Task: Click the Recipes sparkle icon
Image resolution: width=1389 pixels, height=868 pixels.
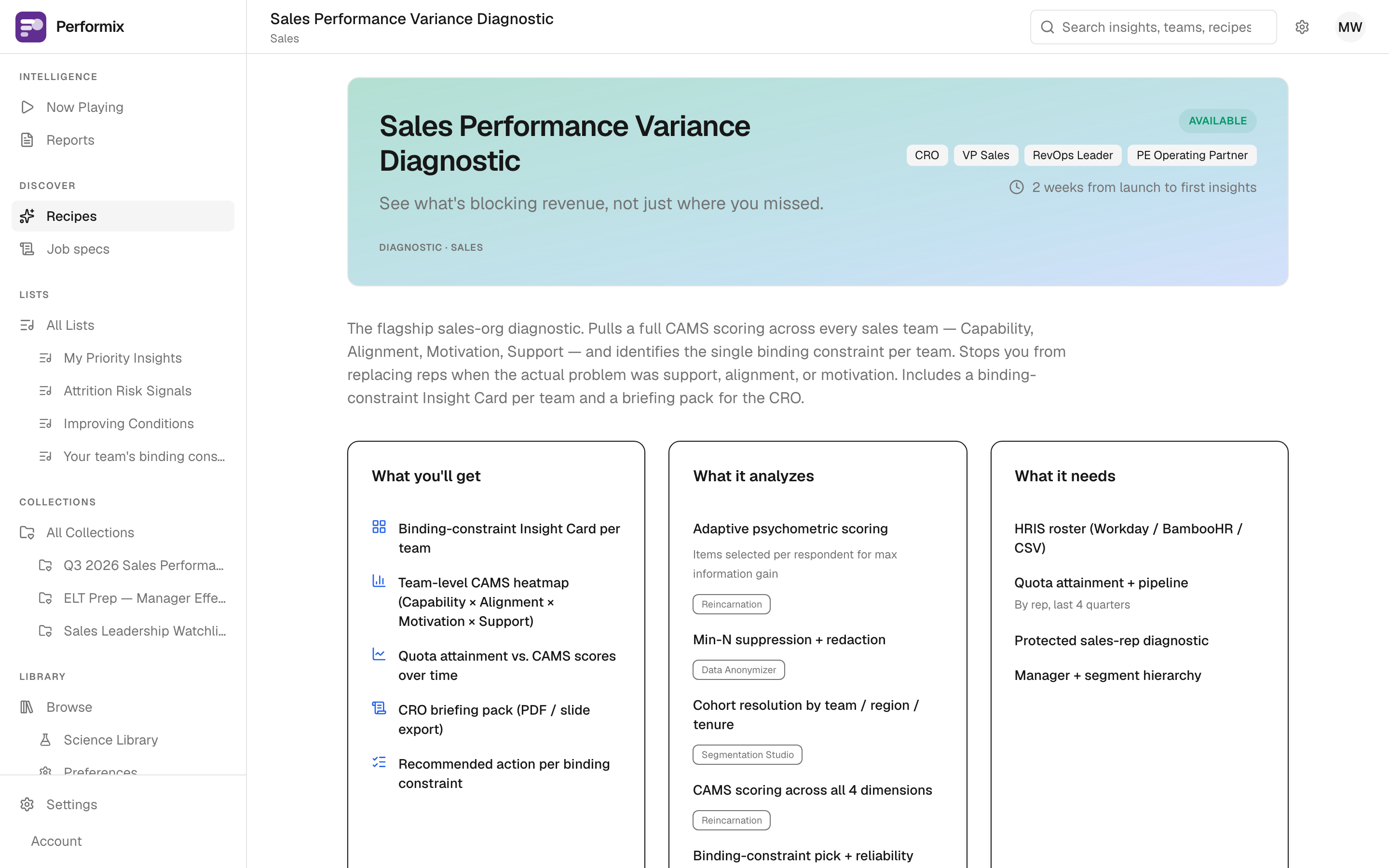Action: [x=27, y=216]
